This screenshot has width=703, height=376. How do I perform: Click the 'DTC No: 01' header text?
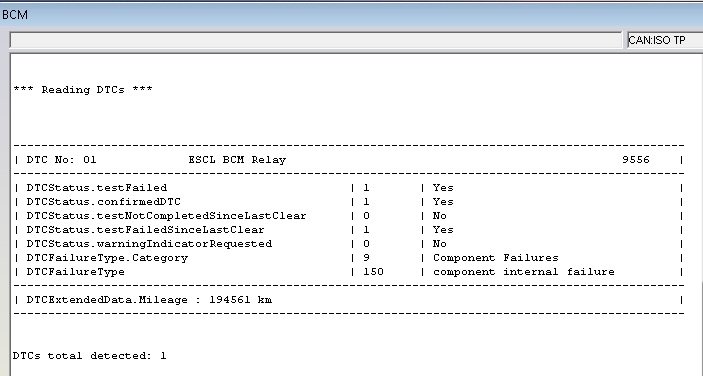(x=61, y=160)
